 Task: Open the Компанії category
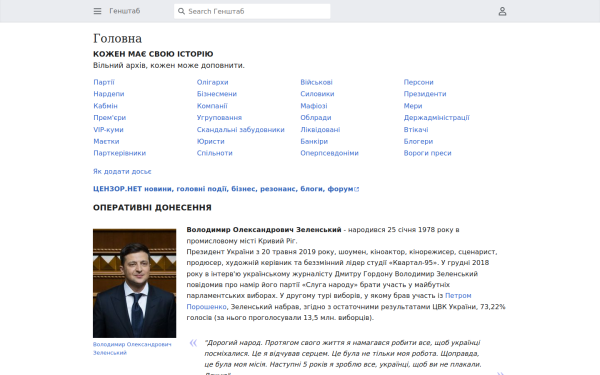click(x=212, y=106)
